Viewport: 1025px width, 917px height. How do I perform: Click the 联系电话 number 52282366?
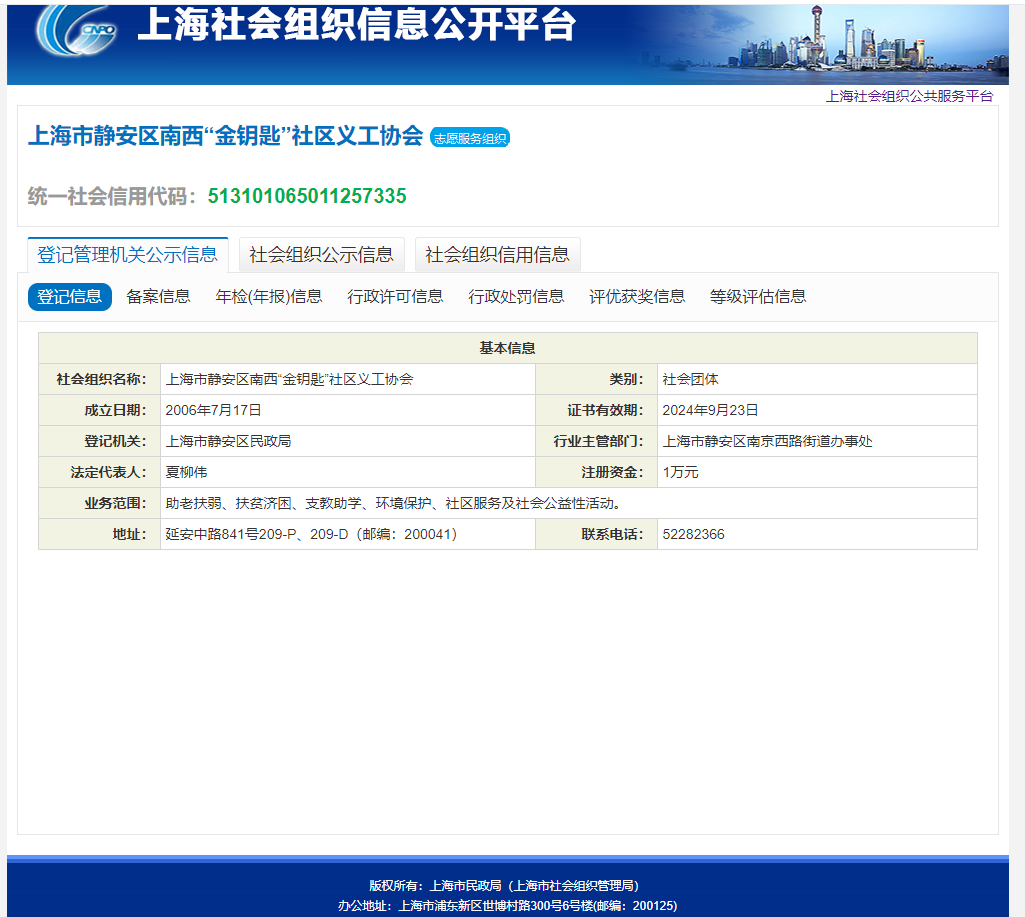[693, 534]
